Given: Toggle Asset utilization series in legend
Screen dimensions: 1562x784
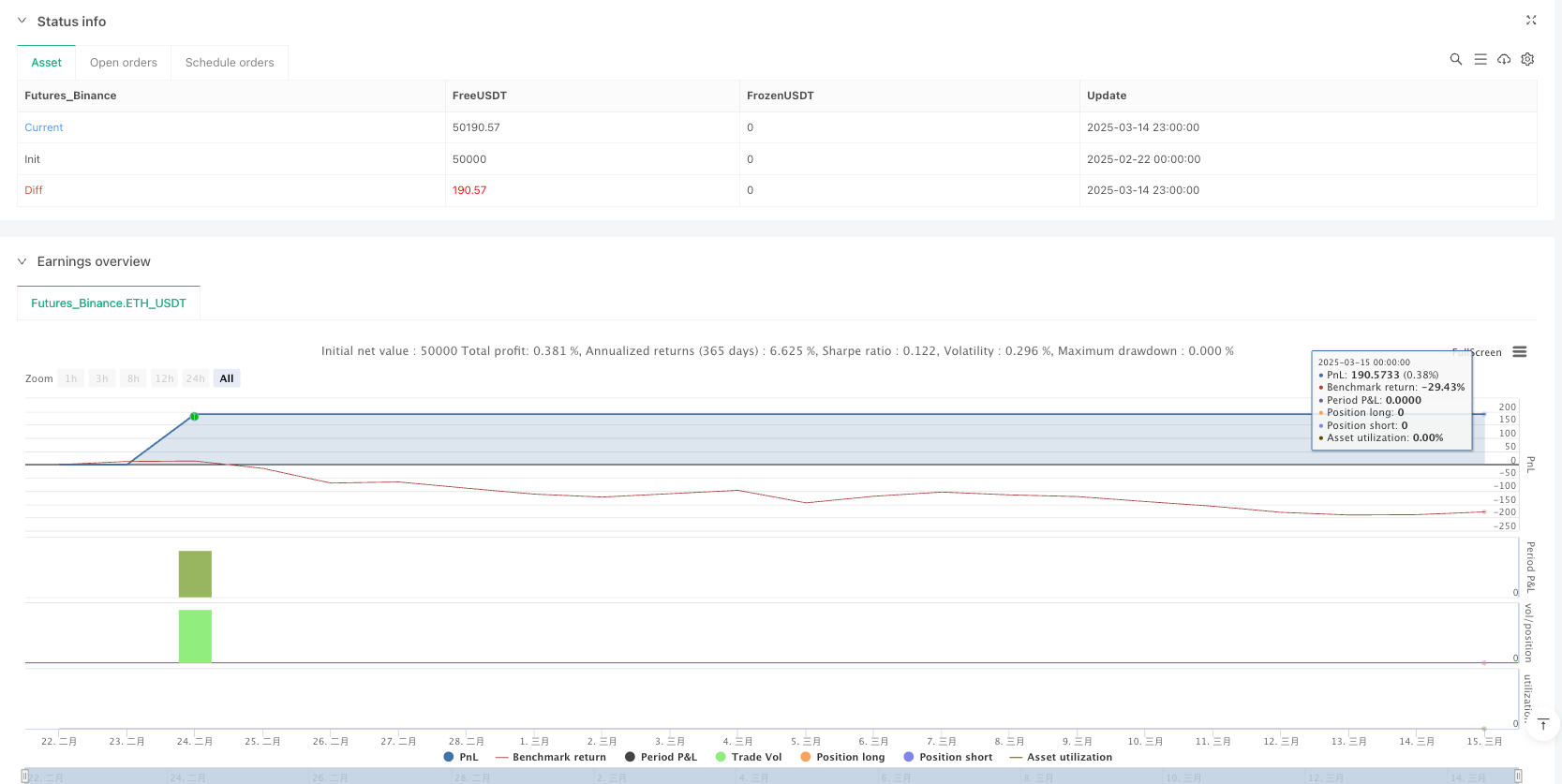Looking at the screenshot, I should click(1061, 757).
